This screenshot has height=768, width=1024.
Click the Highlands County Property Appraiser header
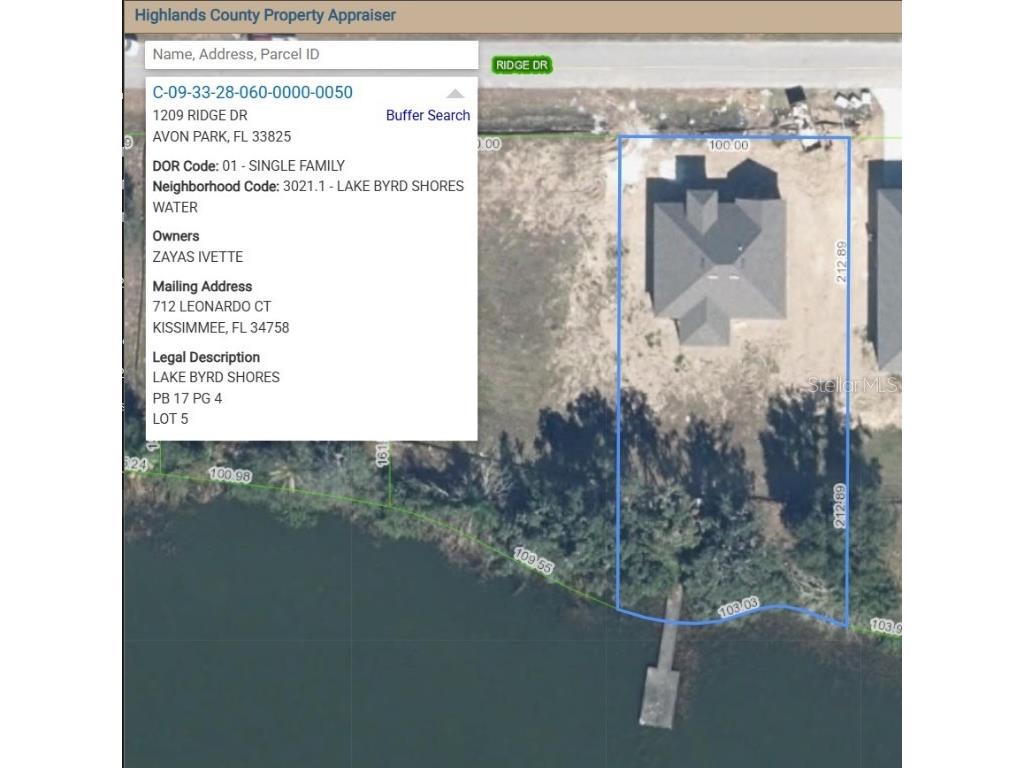266,15
